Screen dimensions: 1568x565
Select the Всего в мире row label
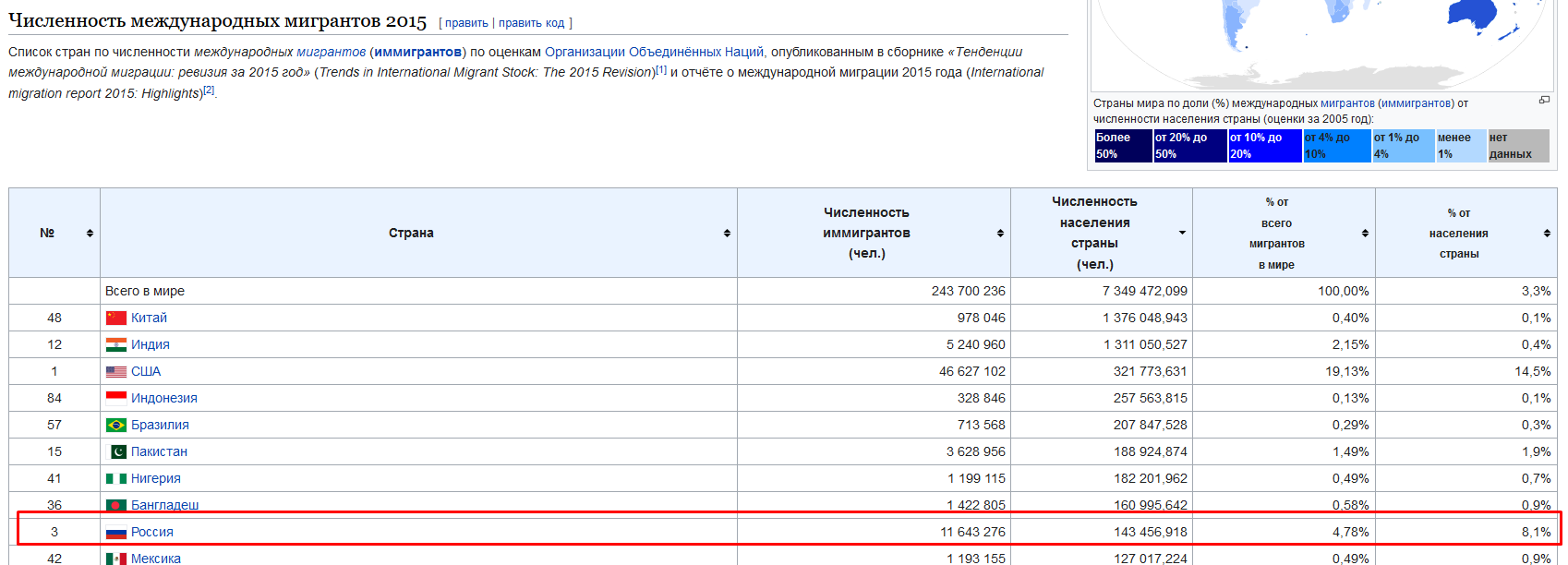click(x=145, y=291)
